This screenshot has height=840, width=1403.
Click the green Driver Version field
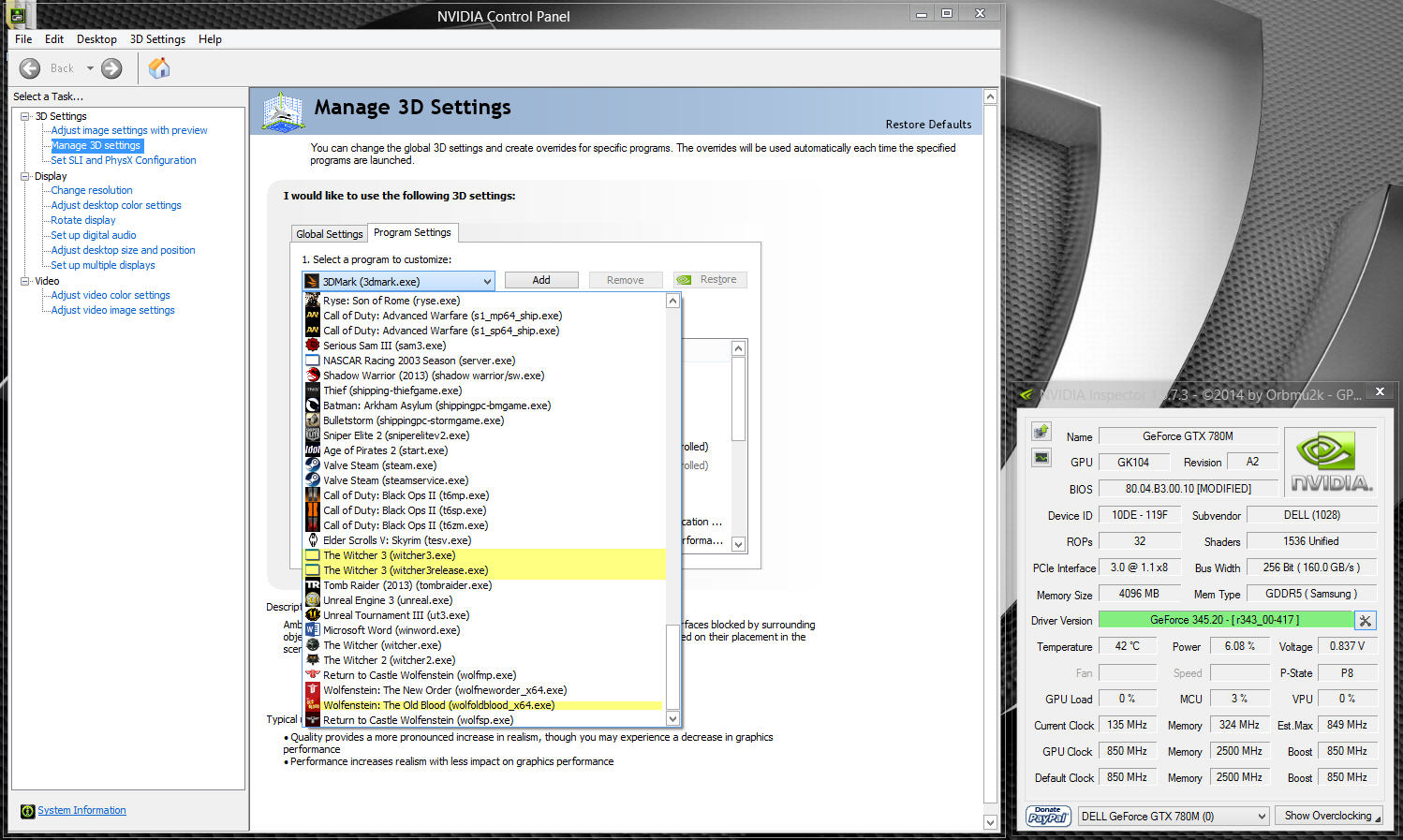(1225, 620)
